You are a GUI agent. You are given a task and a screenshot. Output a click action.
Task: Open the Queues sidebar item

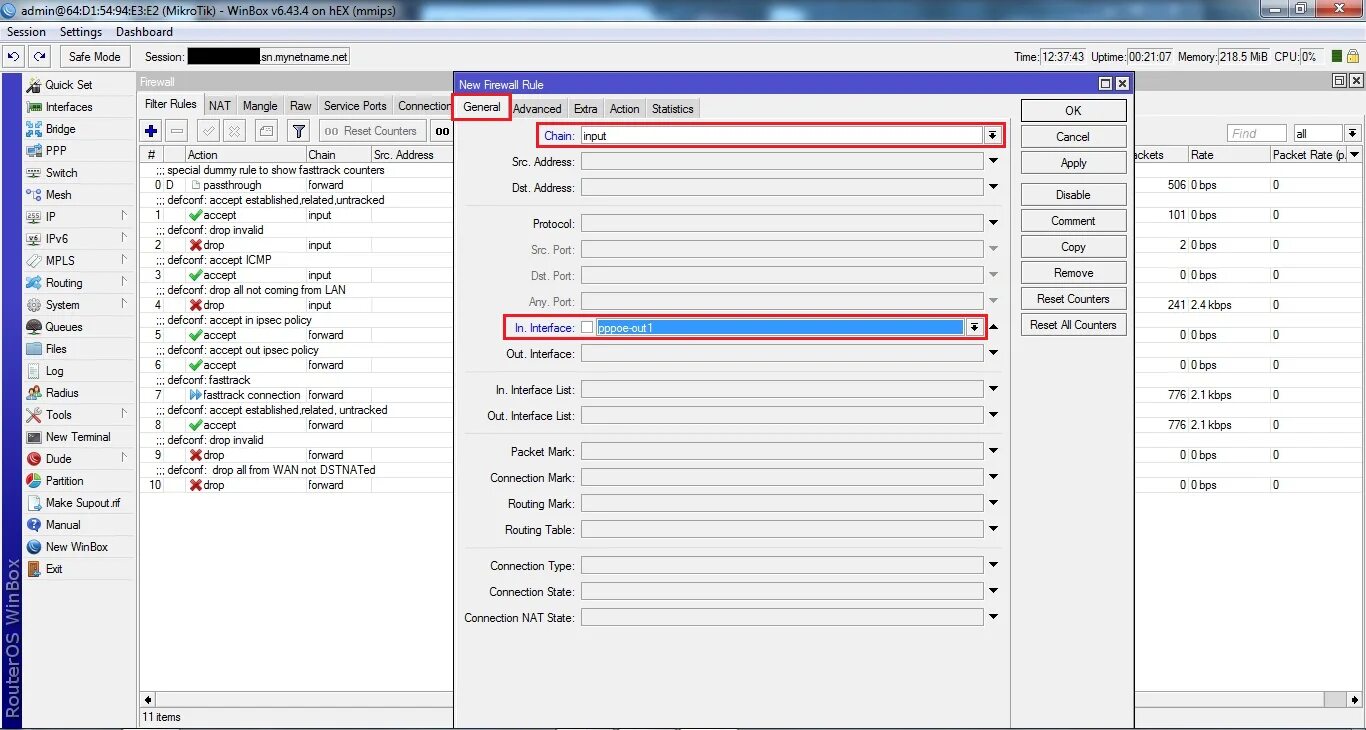(x=64, y=327)
